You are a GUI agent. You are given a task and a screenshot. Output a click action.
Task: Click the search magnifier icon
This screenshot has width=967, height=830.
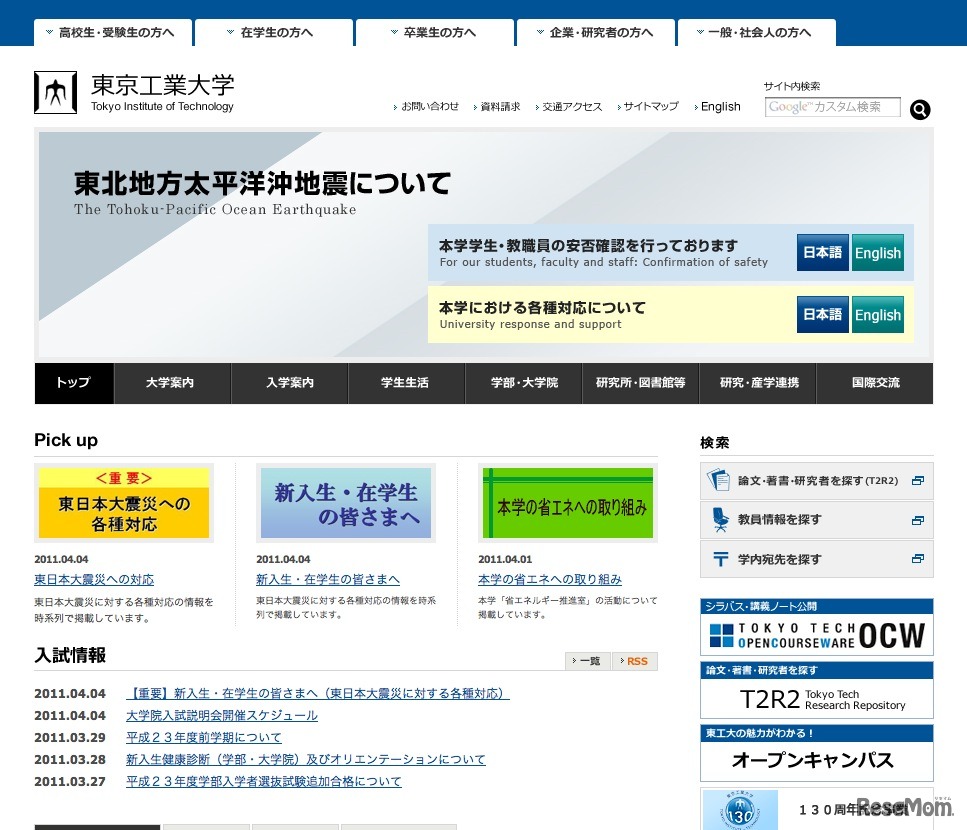(919, 110)
